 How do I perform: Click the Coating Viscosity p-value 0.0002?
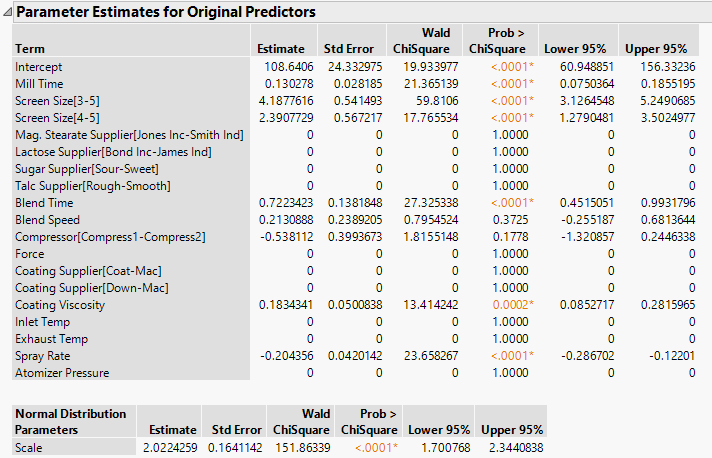[x=513, y=304]
